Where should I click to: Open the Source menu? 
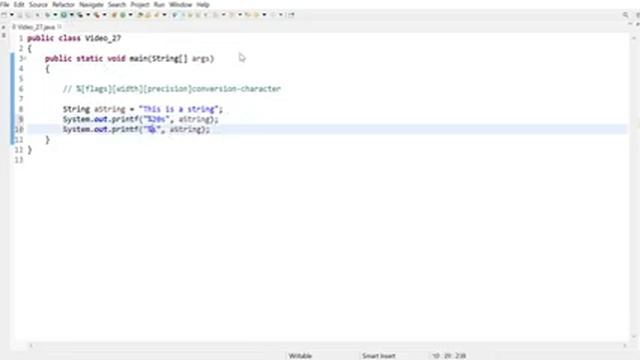[x=38, y=4]
